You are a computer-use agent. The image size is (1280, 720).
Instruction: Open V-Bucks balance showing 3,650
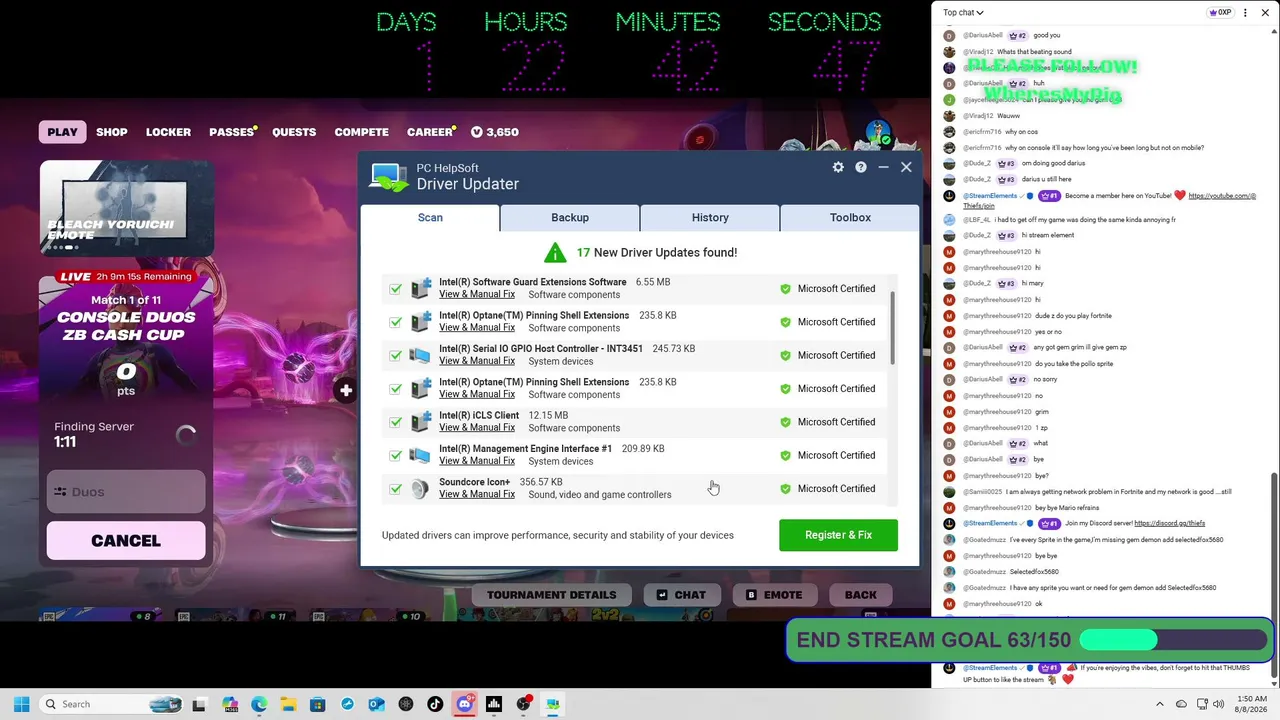point(494,132)
